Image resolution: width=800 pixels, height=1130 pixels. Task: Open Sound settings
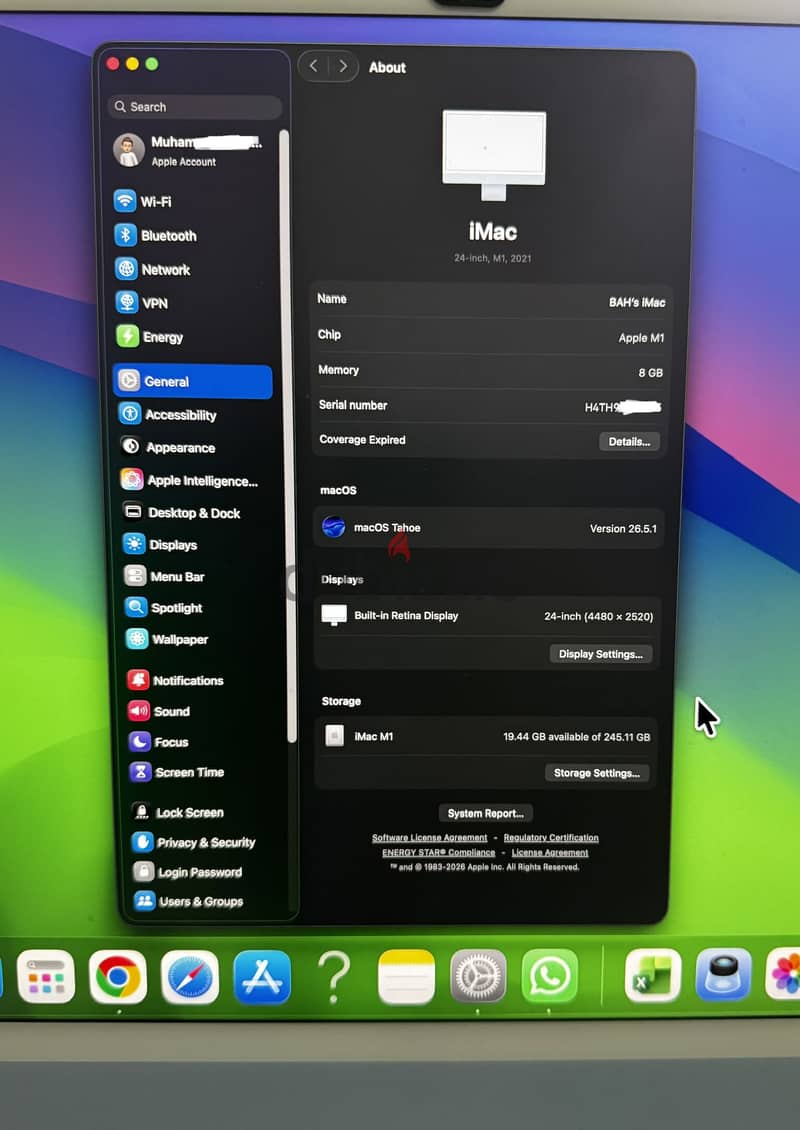[x=159, y=711]
